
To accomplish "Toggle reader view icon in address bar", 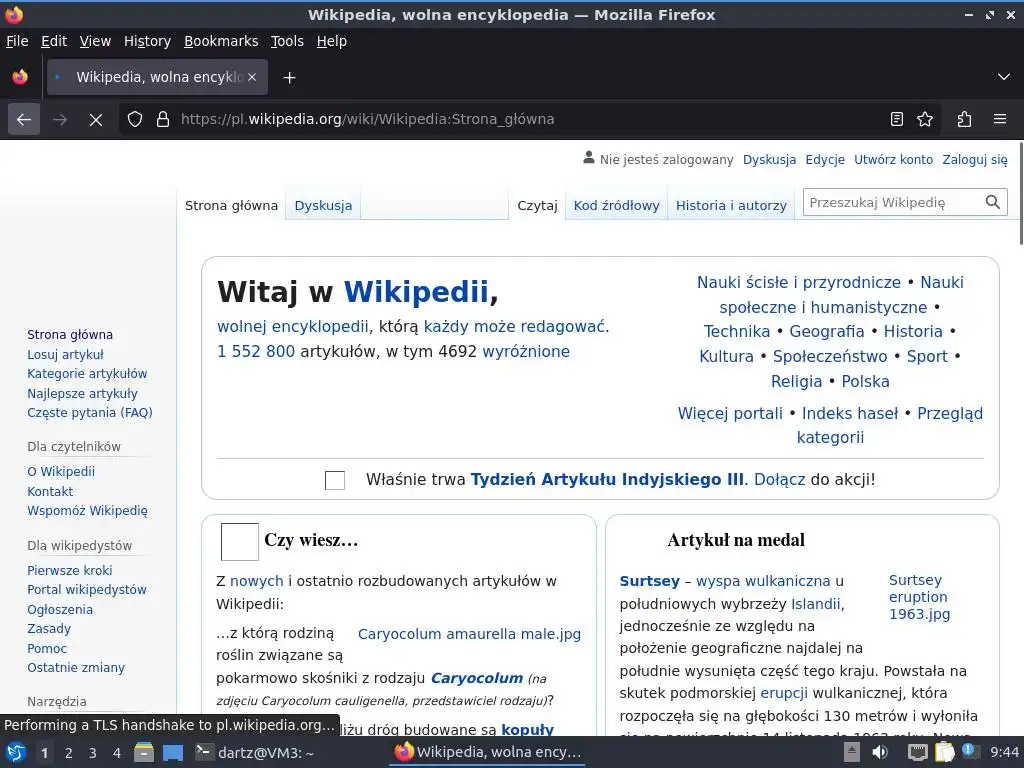I will pyautogui.click(x=897, y=119).
